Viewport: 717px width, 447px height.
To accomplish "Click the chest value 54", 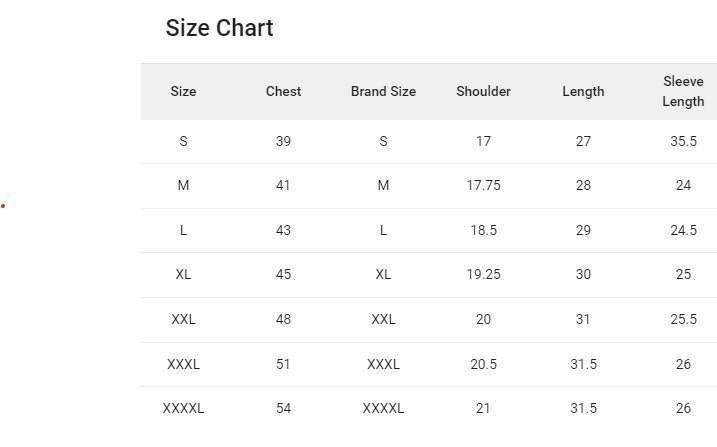I will pyautogui.click(x=283, y=408).
